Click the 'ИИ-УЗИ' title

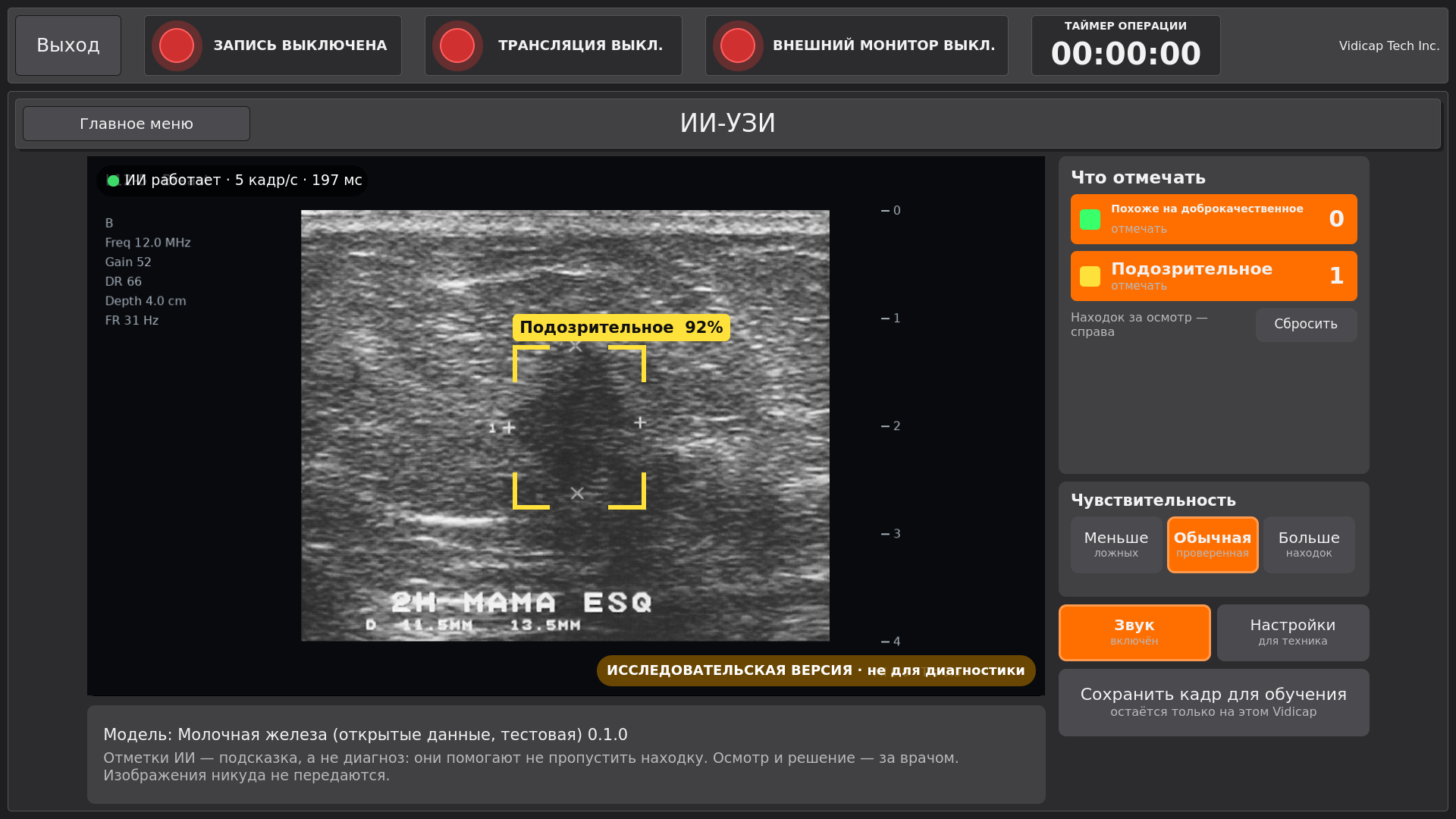[x=727, y=123]
